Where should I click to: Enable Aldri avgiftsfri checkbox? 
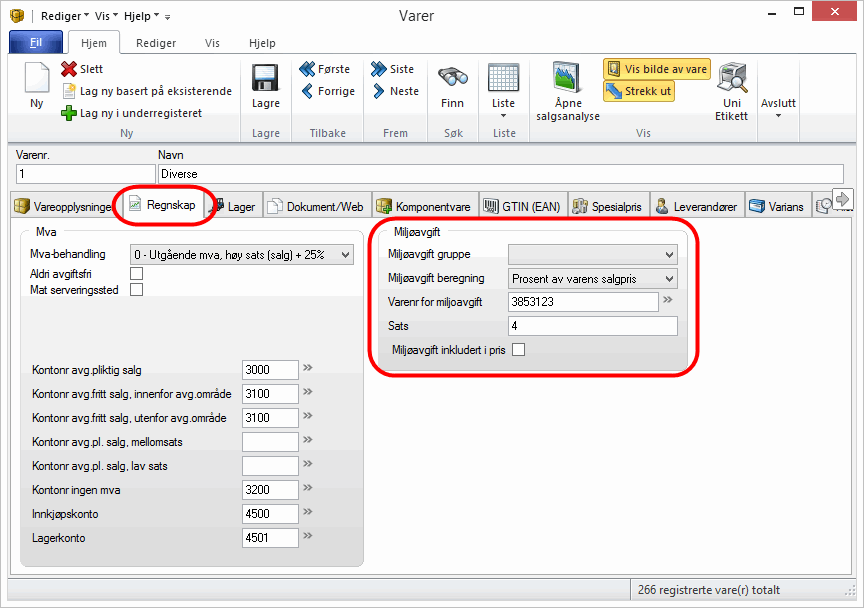pos(137,273)
